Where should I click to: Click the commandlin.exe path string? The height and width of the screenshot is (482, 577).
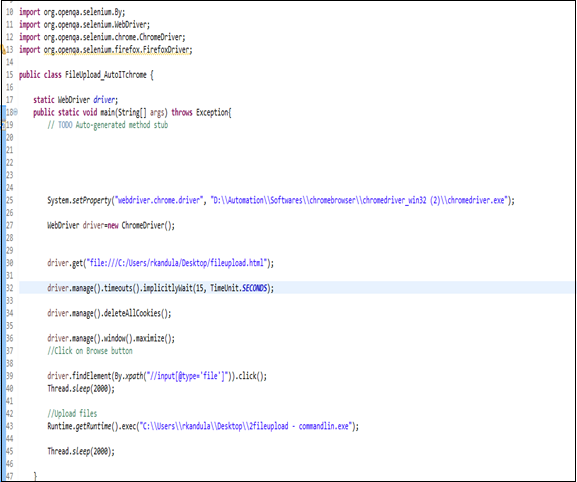245,426
